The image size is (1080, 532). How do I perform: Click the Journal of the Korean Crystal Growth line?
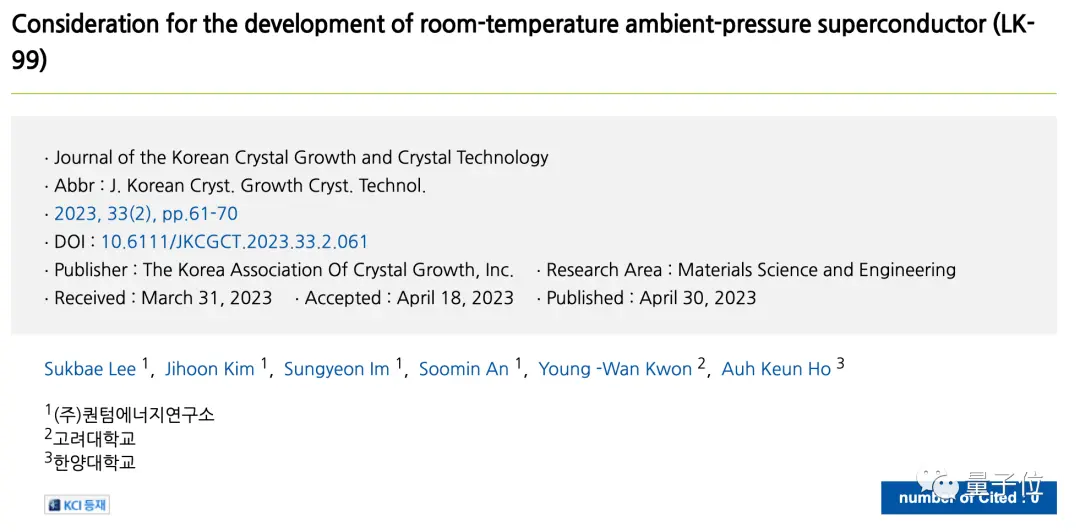tap(301, 157)
